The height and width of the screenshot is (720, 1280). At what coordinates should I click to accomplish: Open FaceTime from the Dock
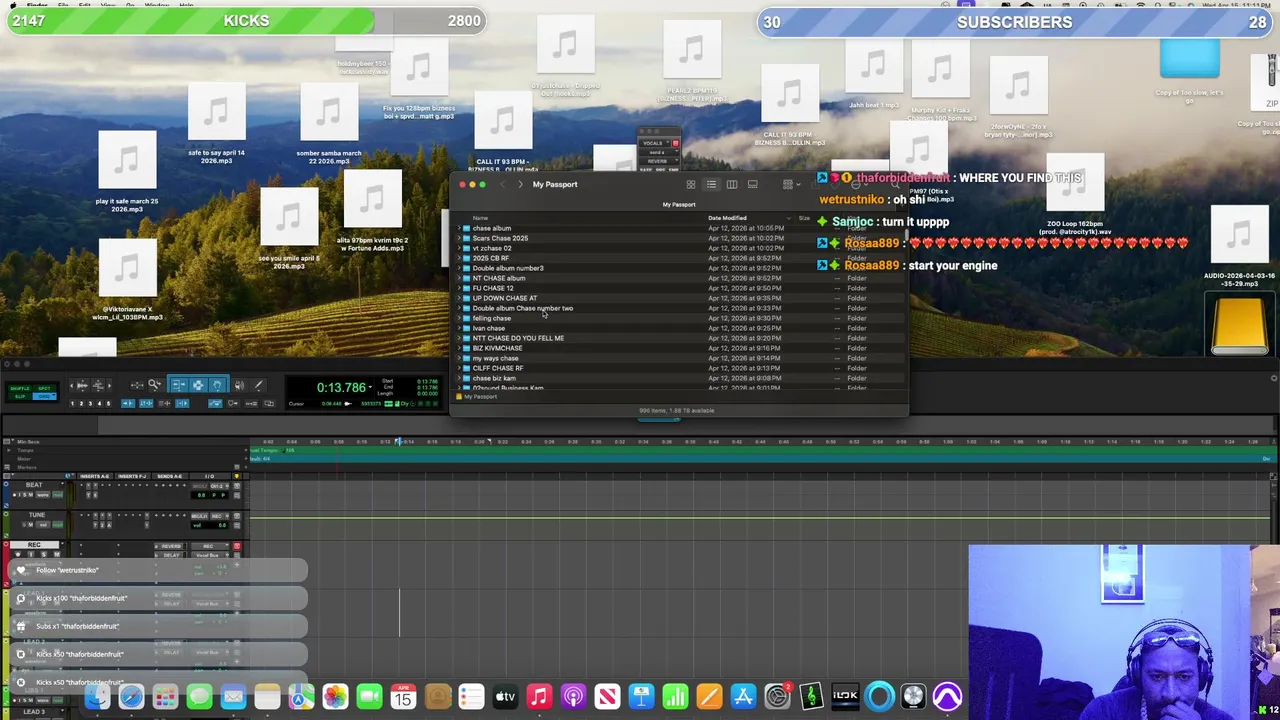369,697
